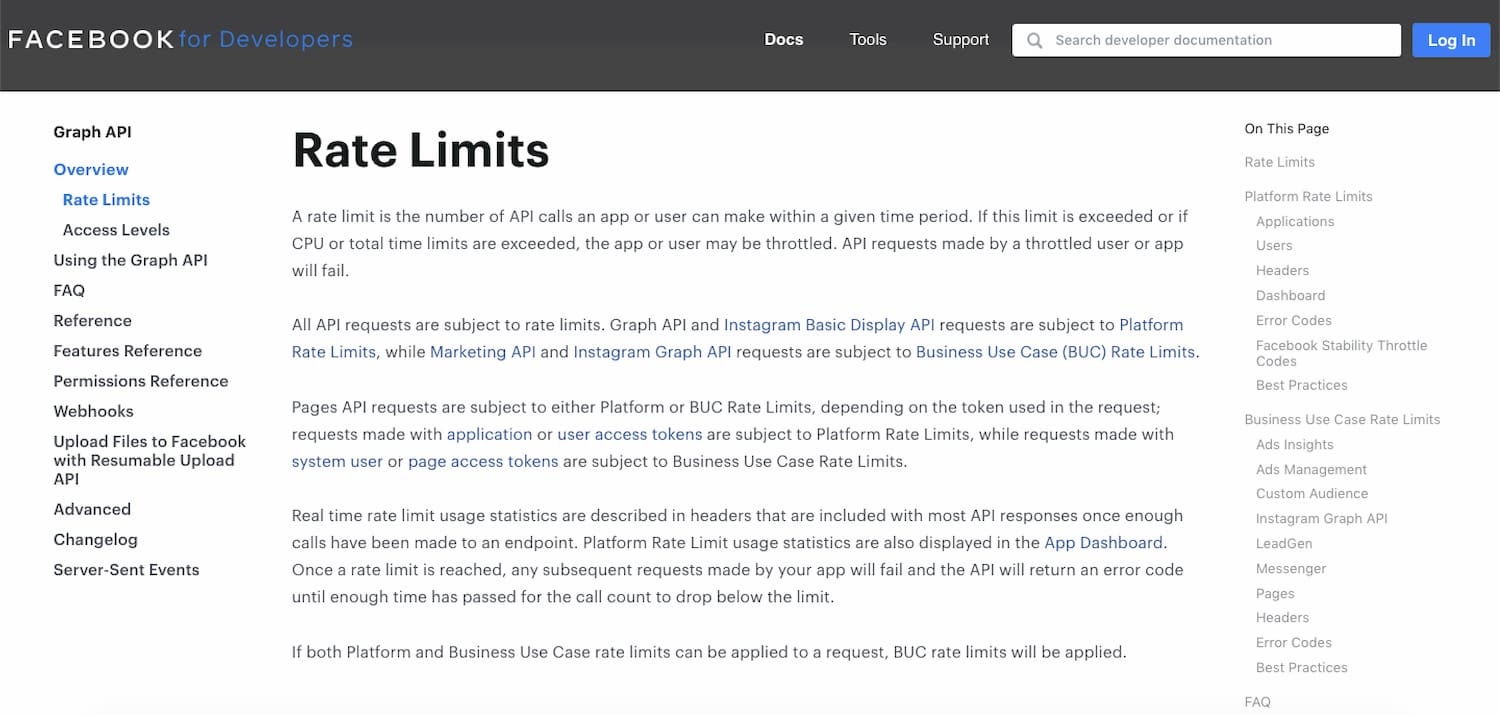Screen dimensions: 1500x715
Task: Navigate to Using the Graph API
Action: [x=130, y=260]
